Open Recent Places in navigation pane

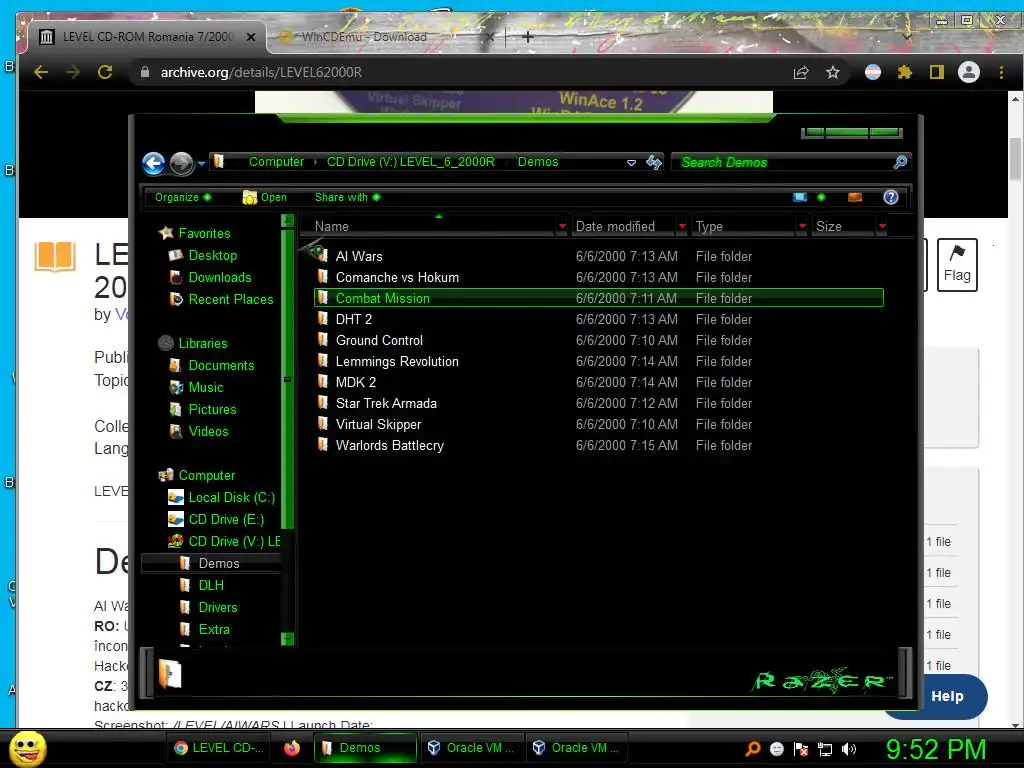(231, 299)
